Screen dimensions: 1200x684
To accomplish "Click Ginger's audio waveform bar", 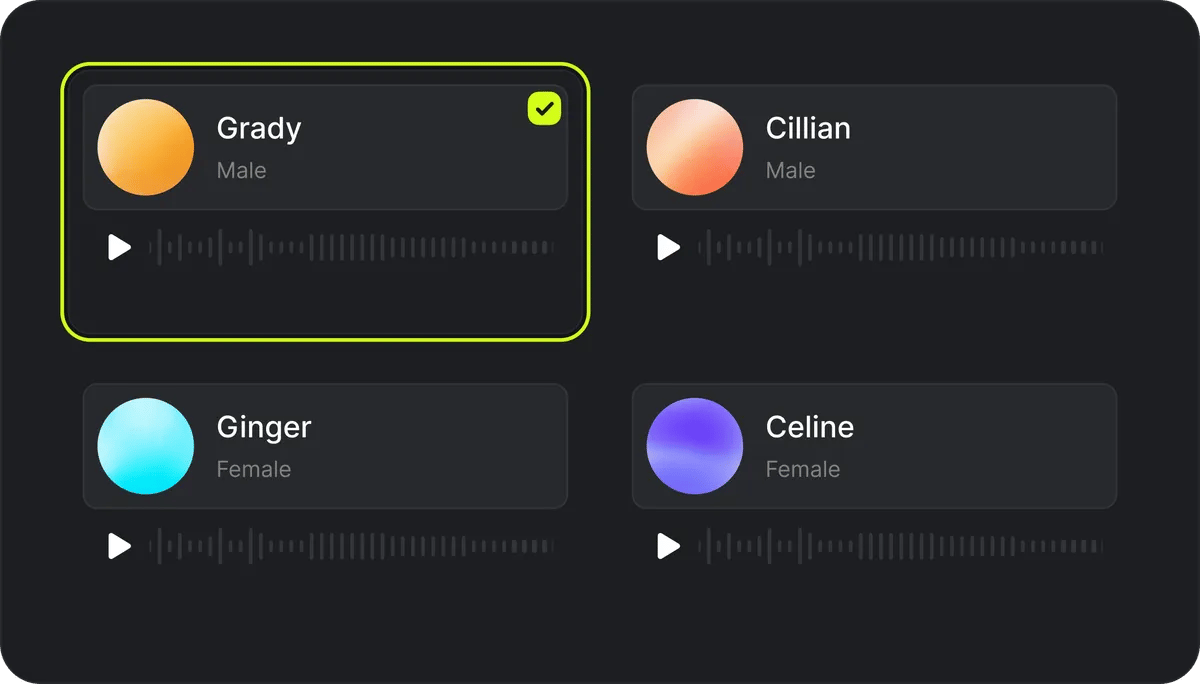I will pos(351,546).
